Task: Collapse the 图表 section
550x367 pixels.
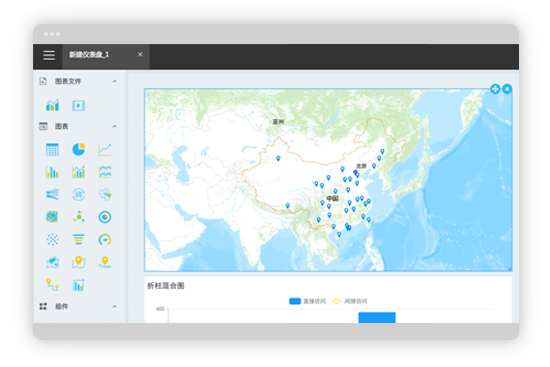Action: click(115, 126)
